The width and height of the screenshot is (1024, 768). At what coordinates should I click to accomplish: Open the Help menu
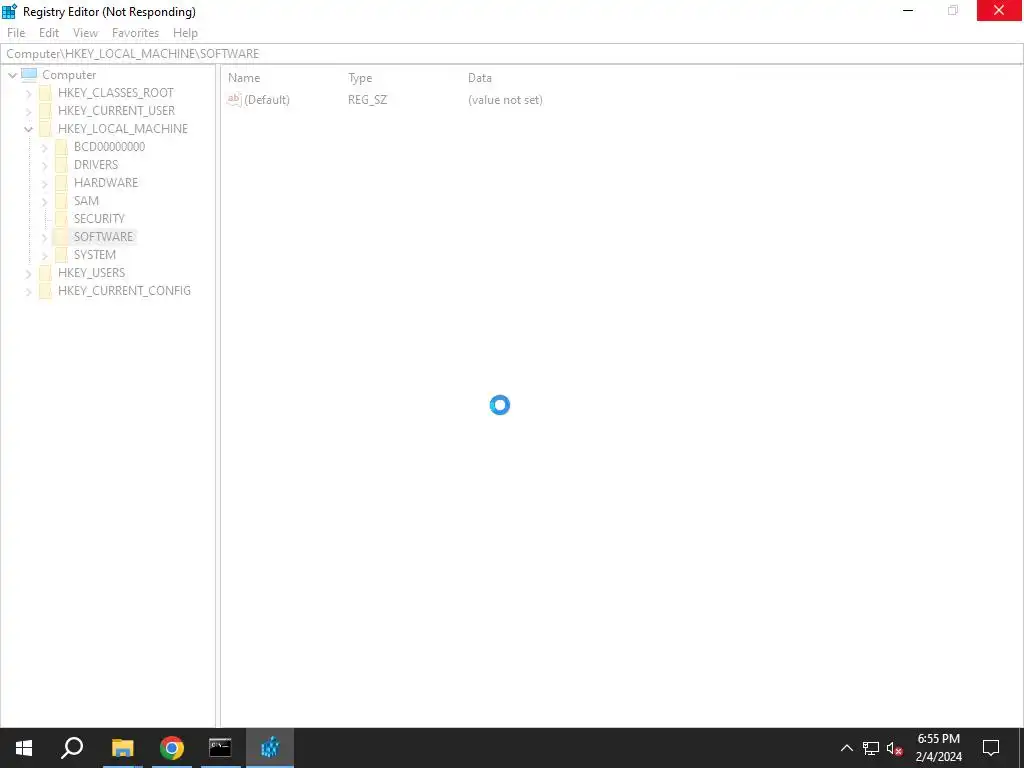click(185, 33)
